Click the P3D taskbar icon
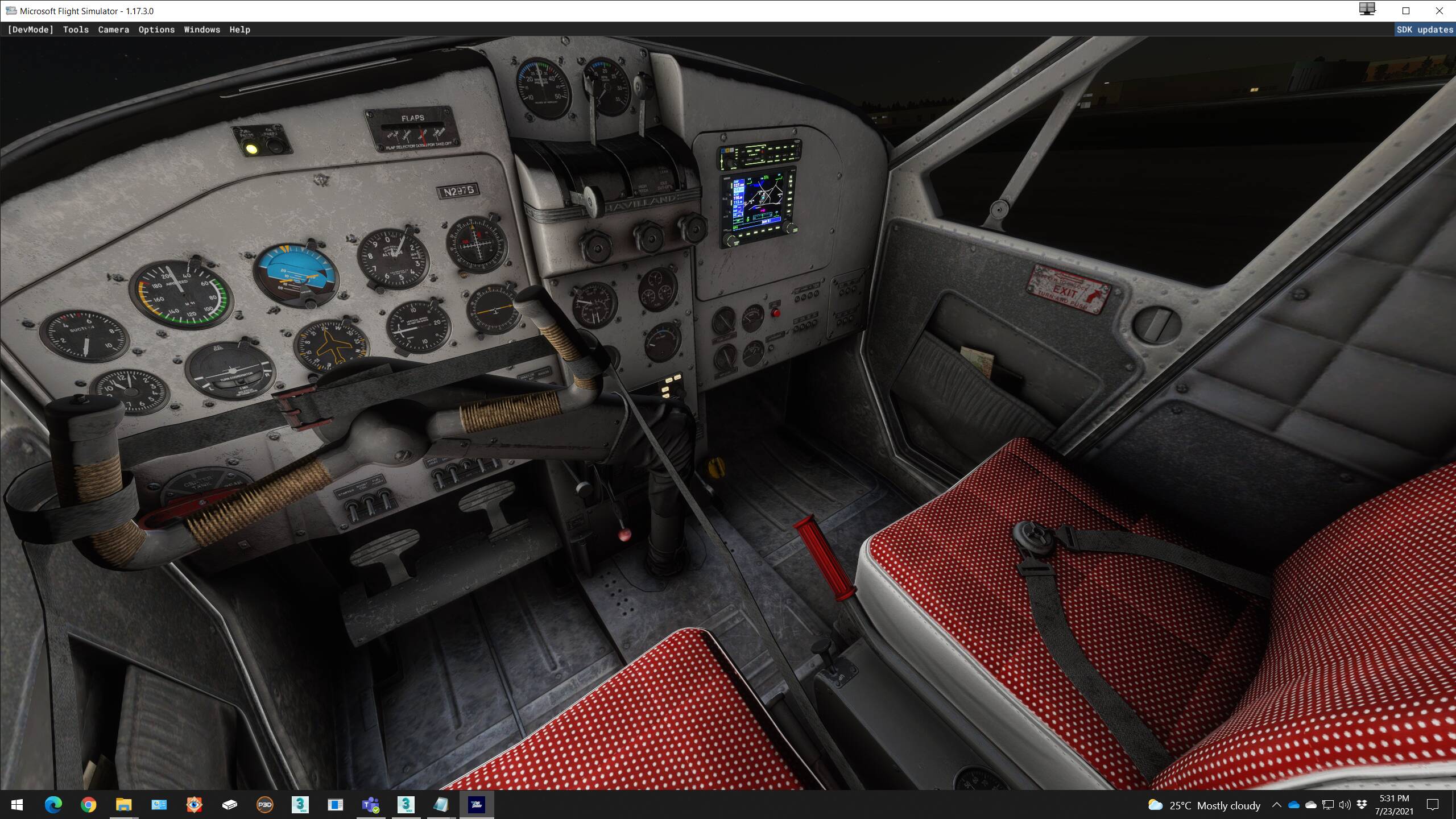1456x819 pixels. [x=265, y=804]
